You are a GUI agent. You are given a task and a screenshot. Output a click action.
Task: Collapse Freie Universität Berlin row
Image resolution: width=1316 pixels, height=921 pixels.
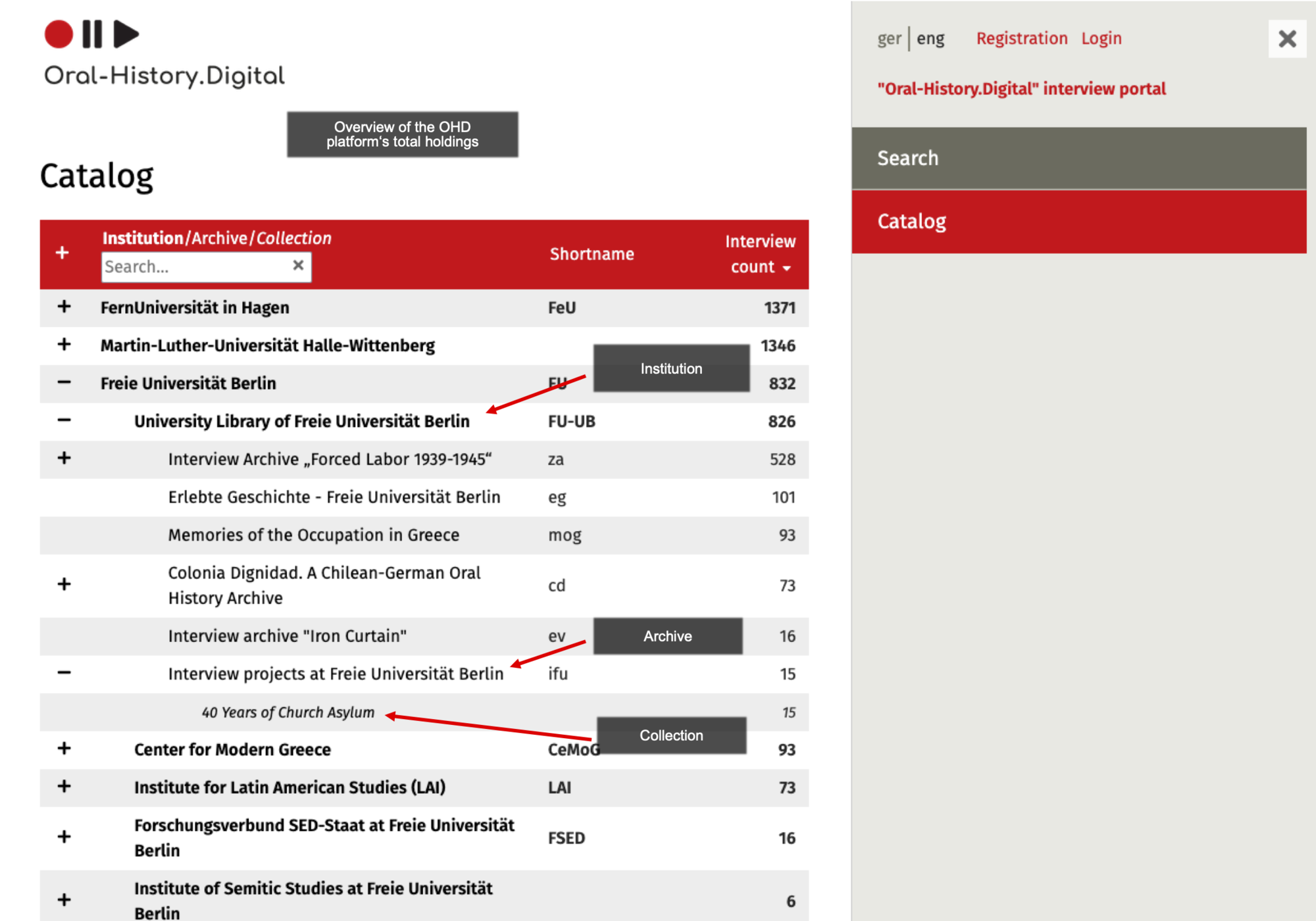coord(64,382)
